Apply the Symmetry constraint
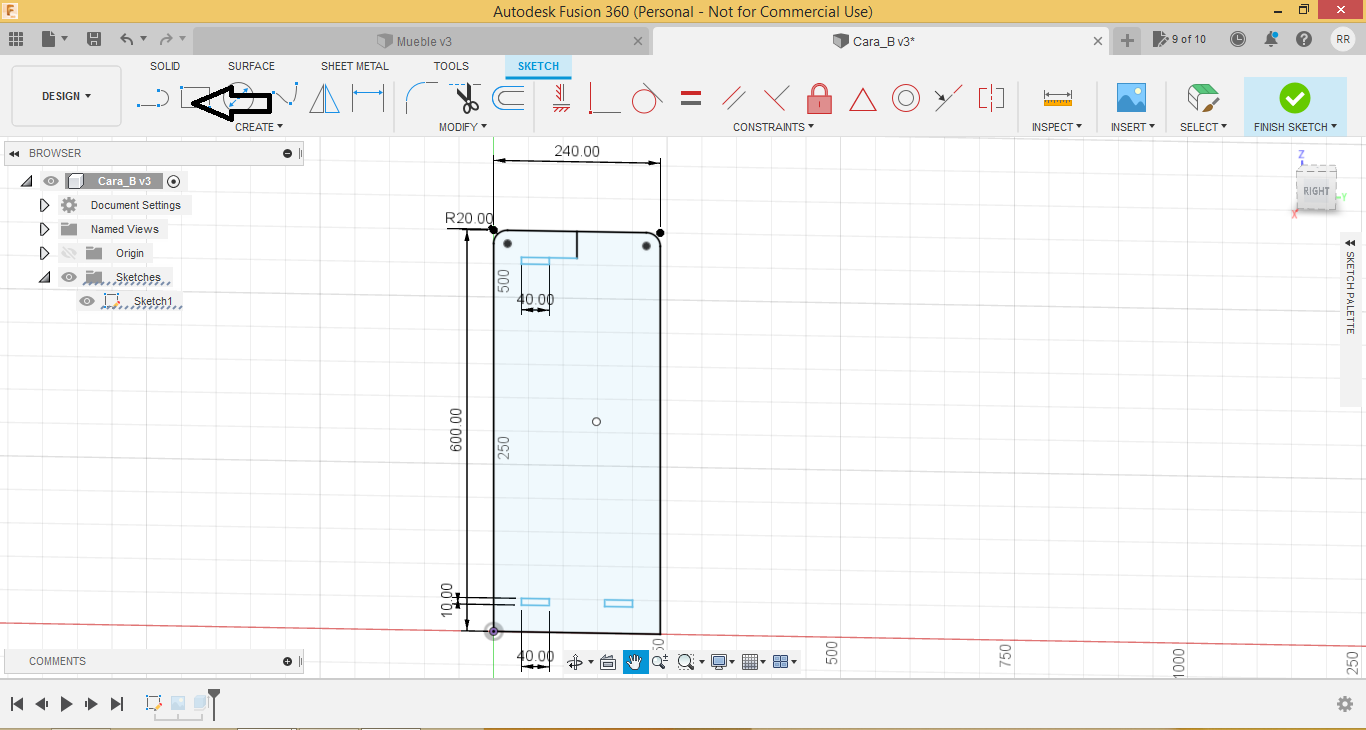Viewport: 1366px width, 730px height. tap(991, 98)
